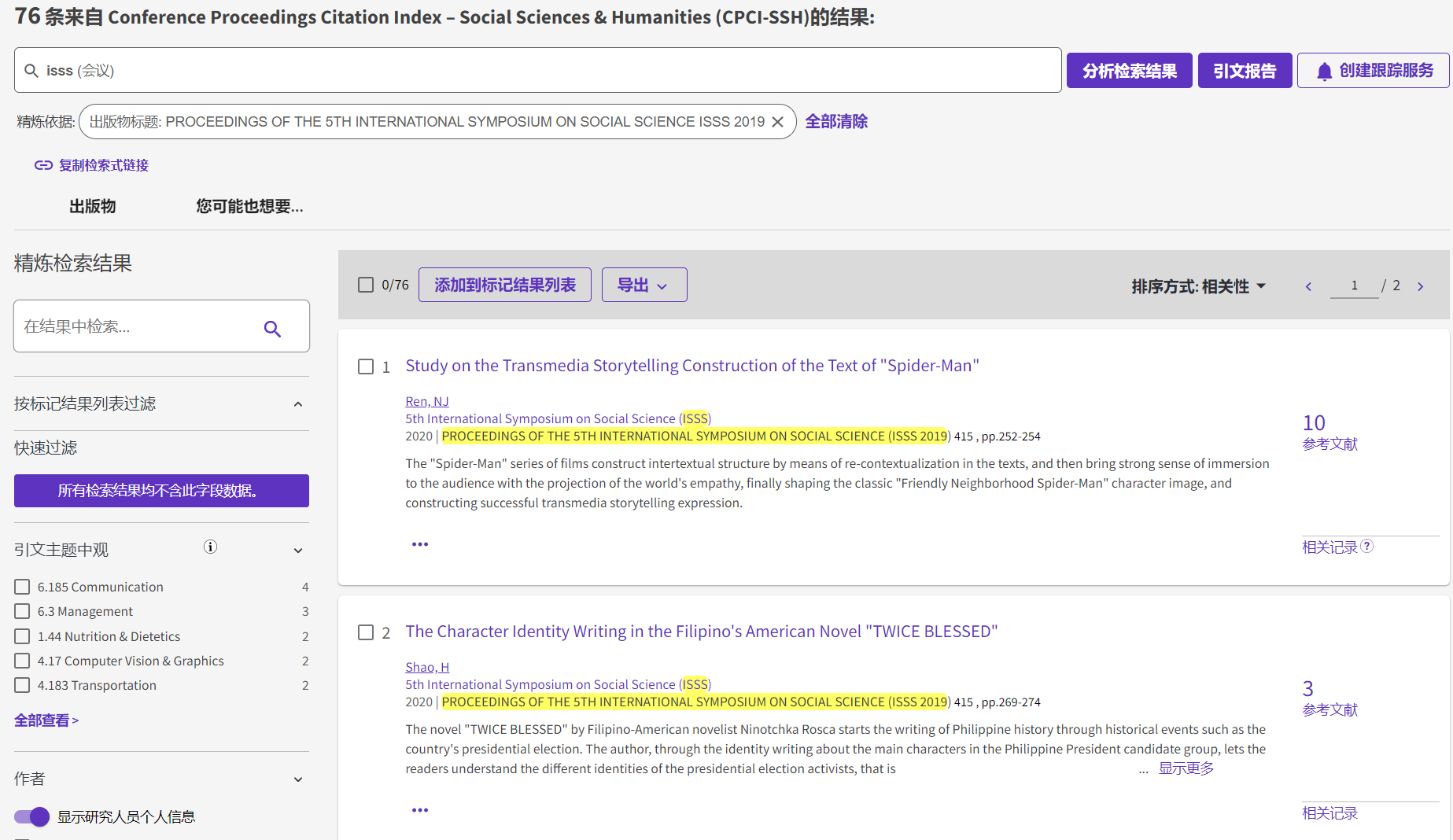
Task: Open conference link under Ren, NJ
Action: point(558,419)
